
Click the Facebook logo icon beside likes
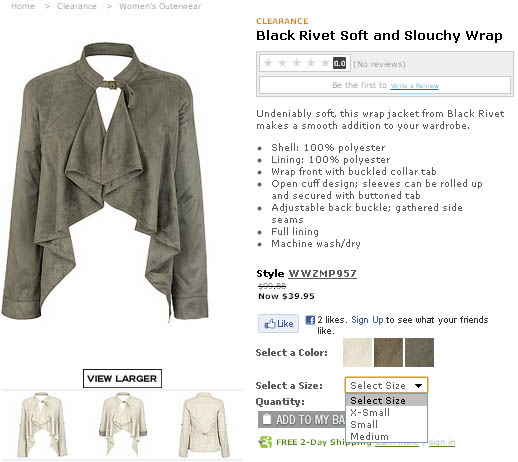[310, 320]
